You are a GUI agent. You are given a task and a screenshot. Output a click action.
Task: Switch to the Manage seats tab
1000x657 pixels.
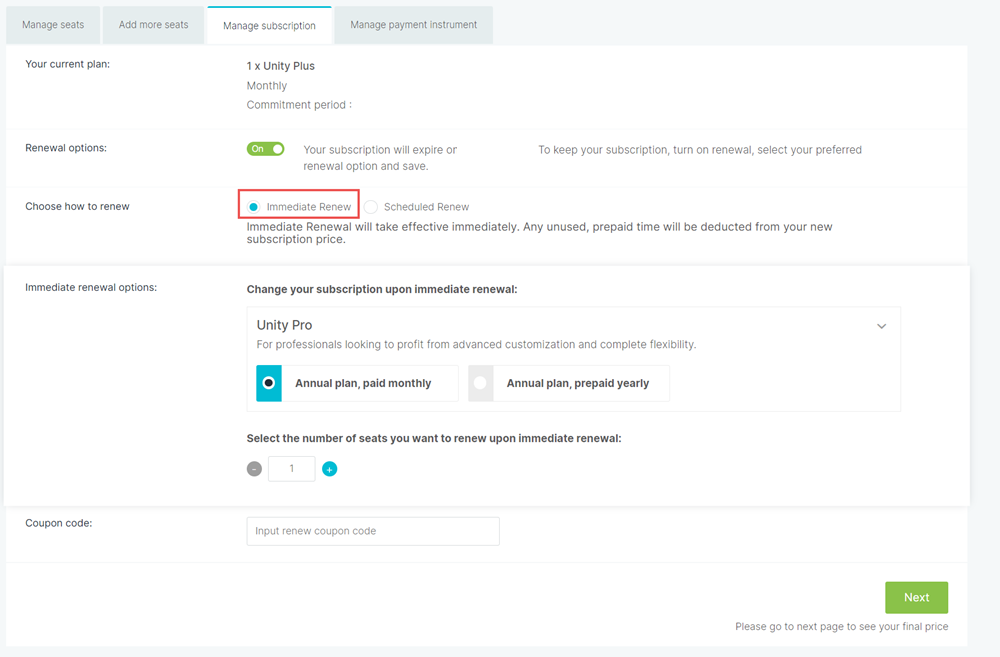pos(53,25)
